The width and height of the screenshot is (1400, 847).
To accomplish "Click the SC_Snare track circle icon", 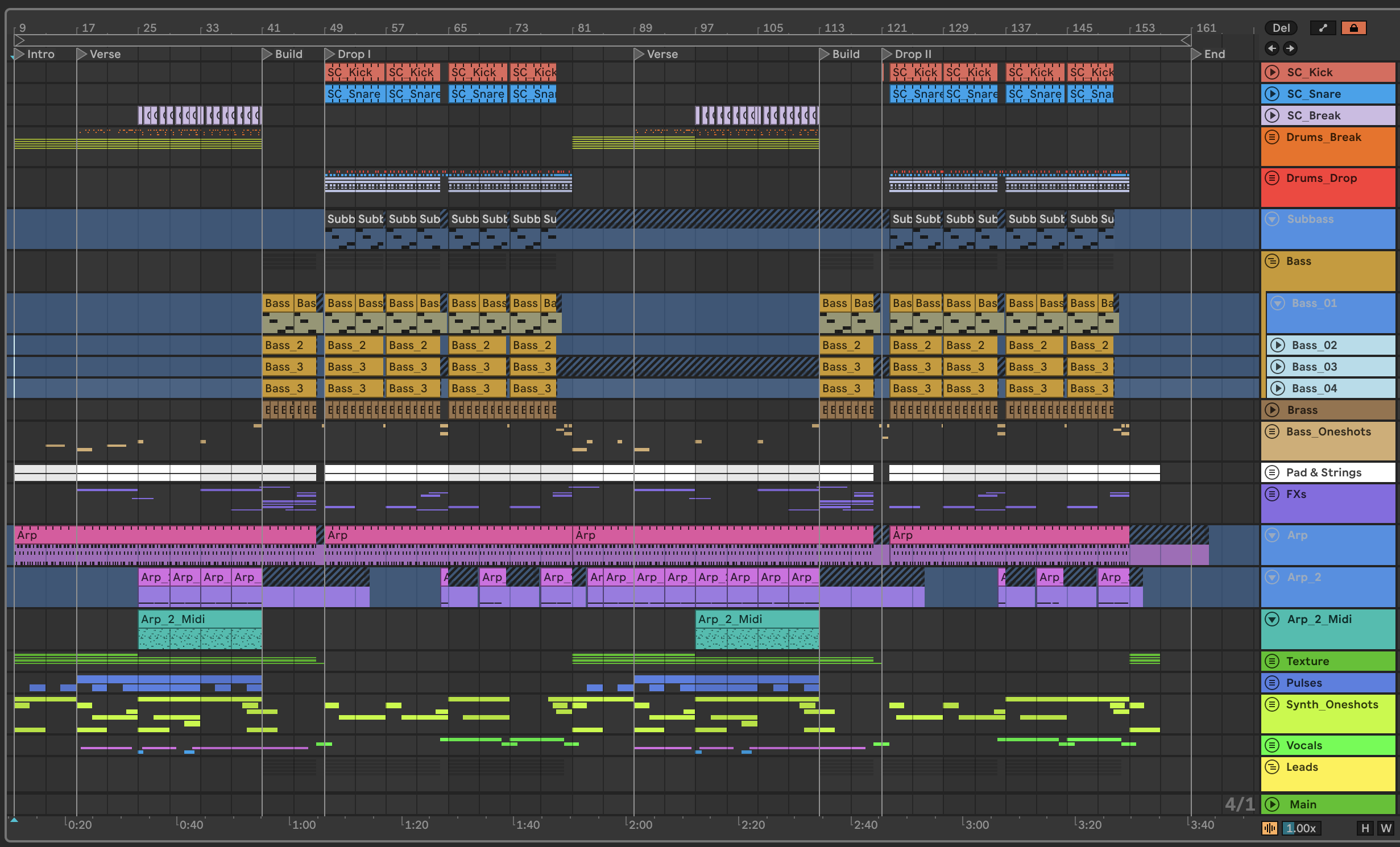I will point(1273,94).
